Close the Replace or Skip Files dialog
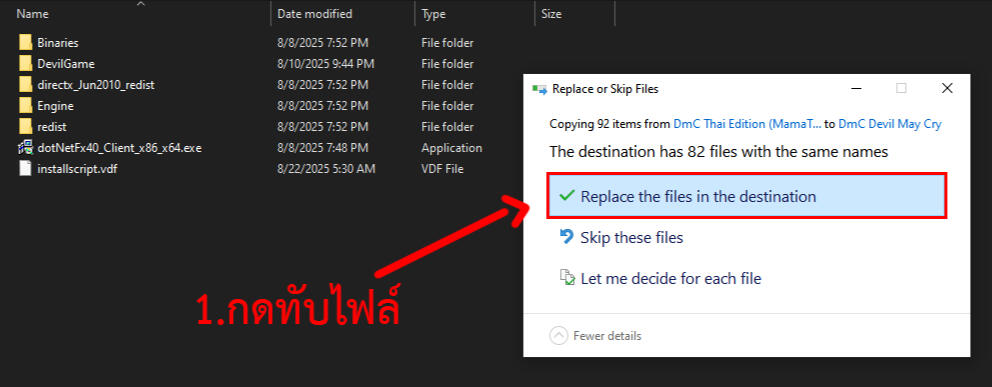This screenshot has width=992, height=387. [x=946, y=89]
